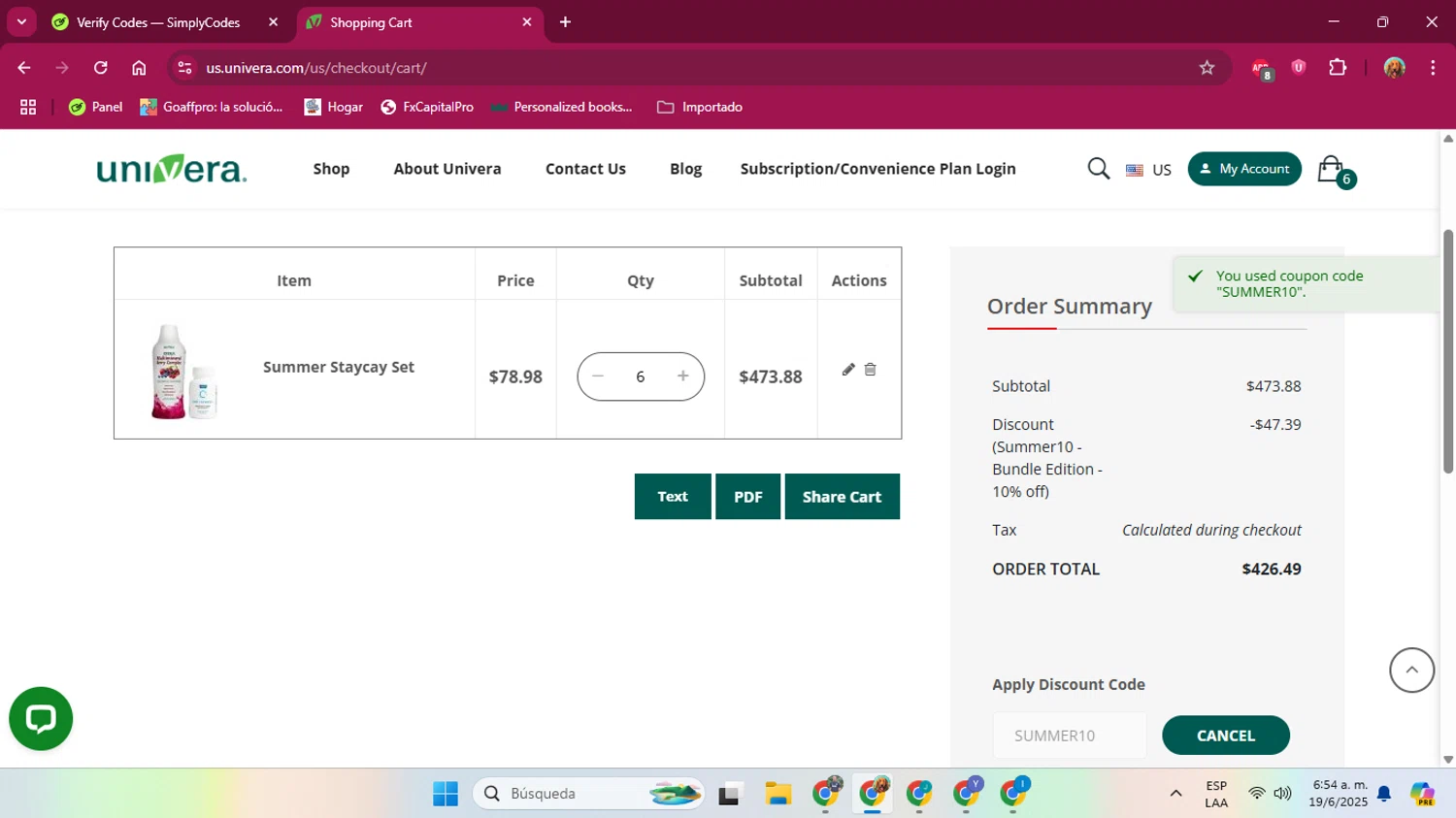
Task: Open Copilot icon in taskbar
Action: tap(1422, 794)
